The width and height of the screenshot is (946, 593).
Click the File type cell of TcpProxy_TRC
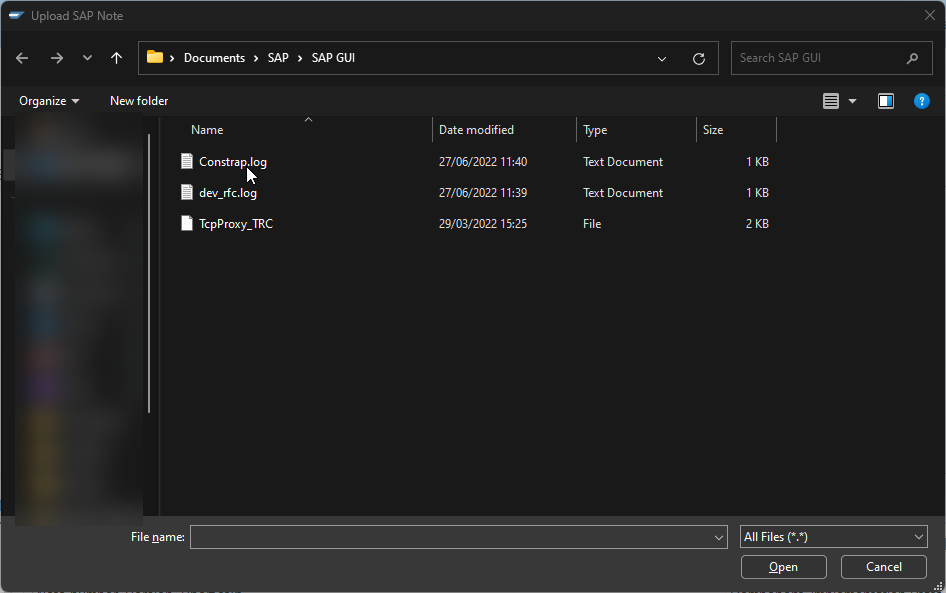[592, 224]
